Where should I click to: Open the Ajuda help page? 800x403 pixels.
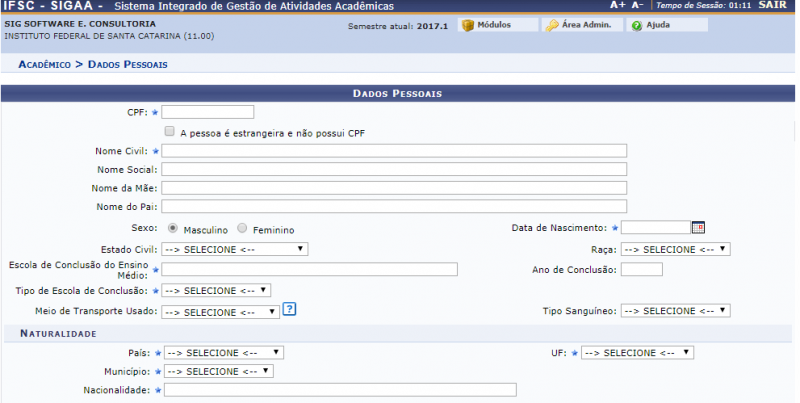(x=653, y=25)
